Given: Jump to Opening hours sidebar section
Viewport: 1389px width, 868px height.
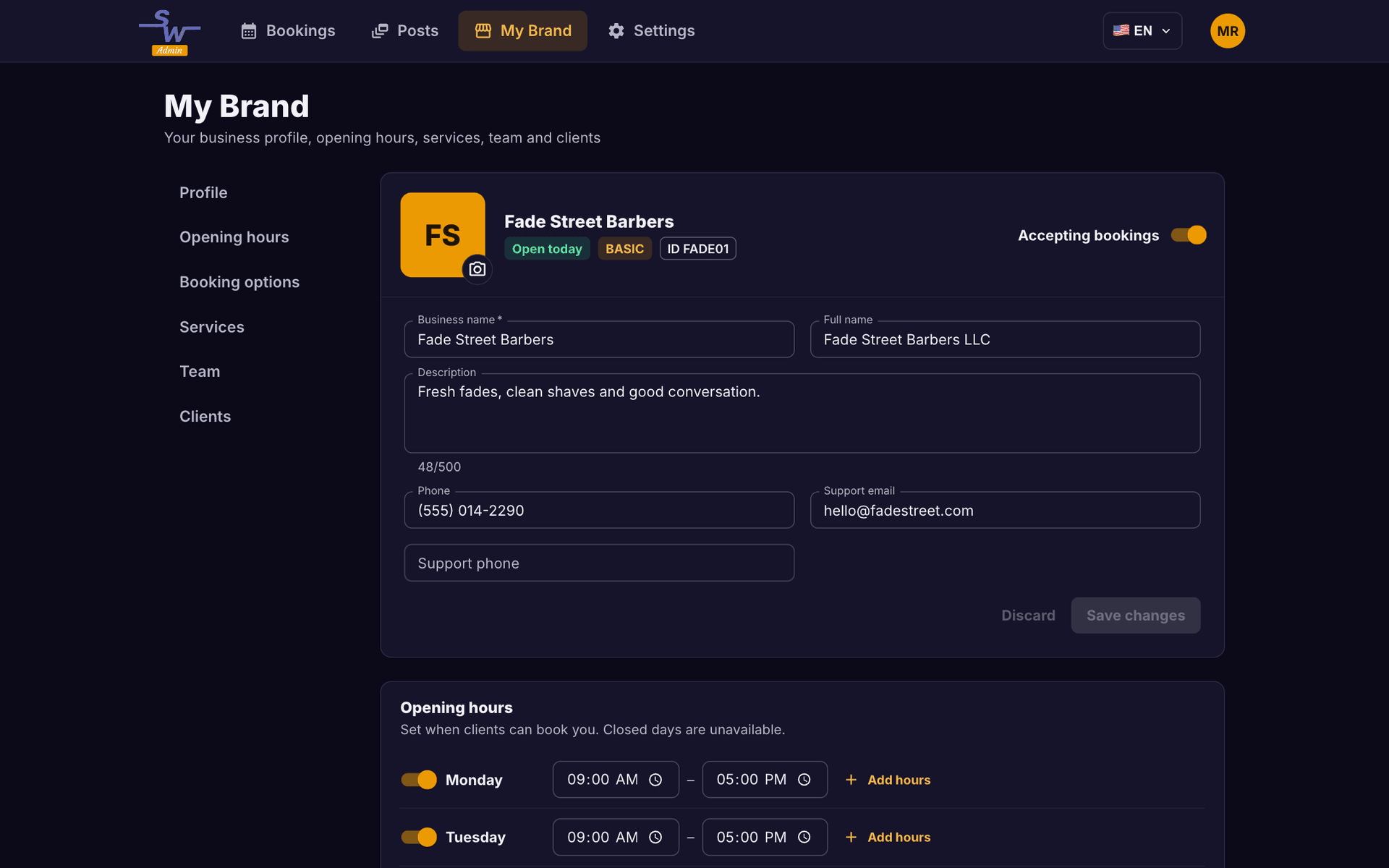Looking at the screenshot, I should pos(234,237).
